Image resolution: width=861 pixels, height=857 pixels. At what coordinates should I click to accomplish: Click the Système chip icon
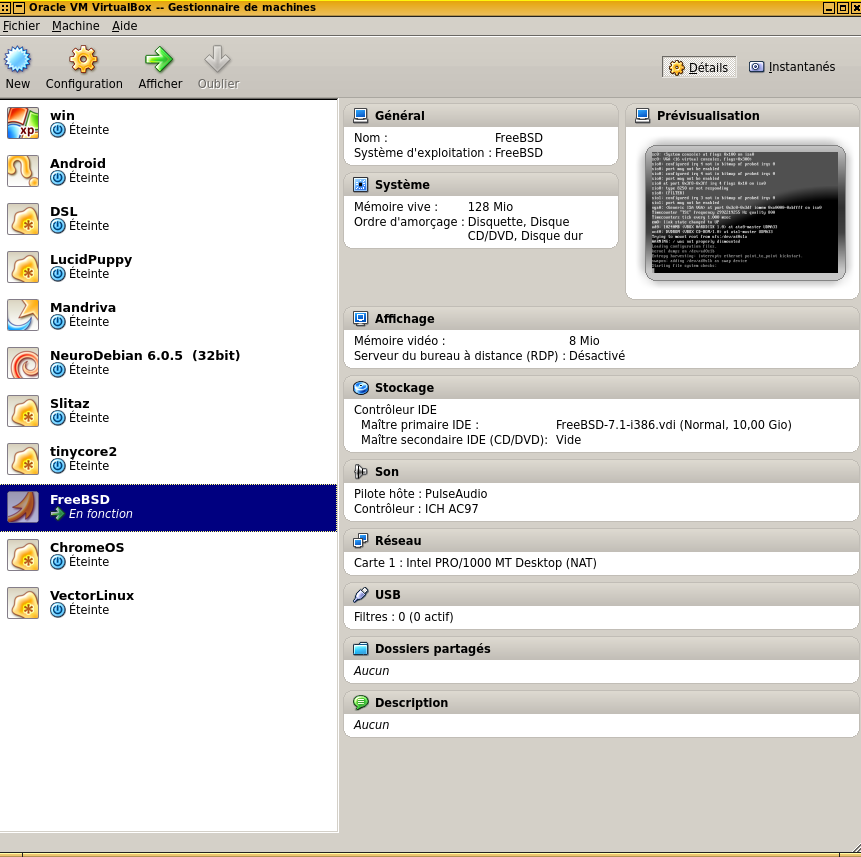point(361,184)
